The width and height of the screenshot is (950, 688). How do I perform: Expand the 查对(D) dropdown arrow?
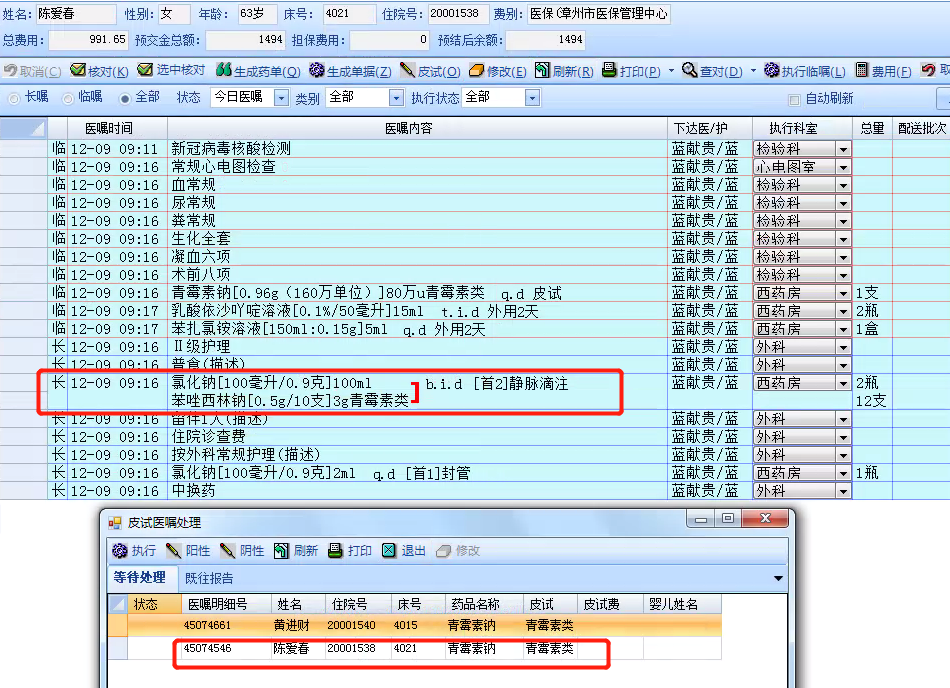coord(753,71)
